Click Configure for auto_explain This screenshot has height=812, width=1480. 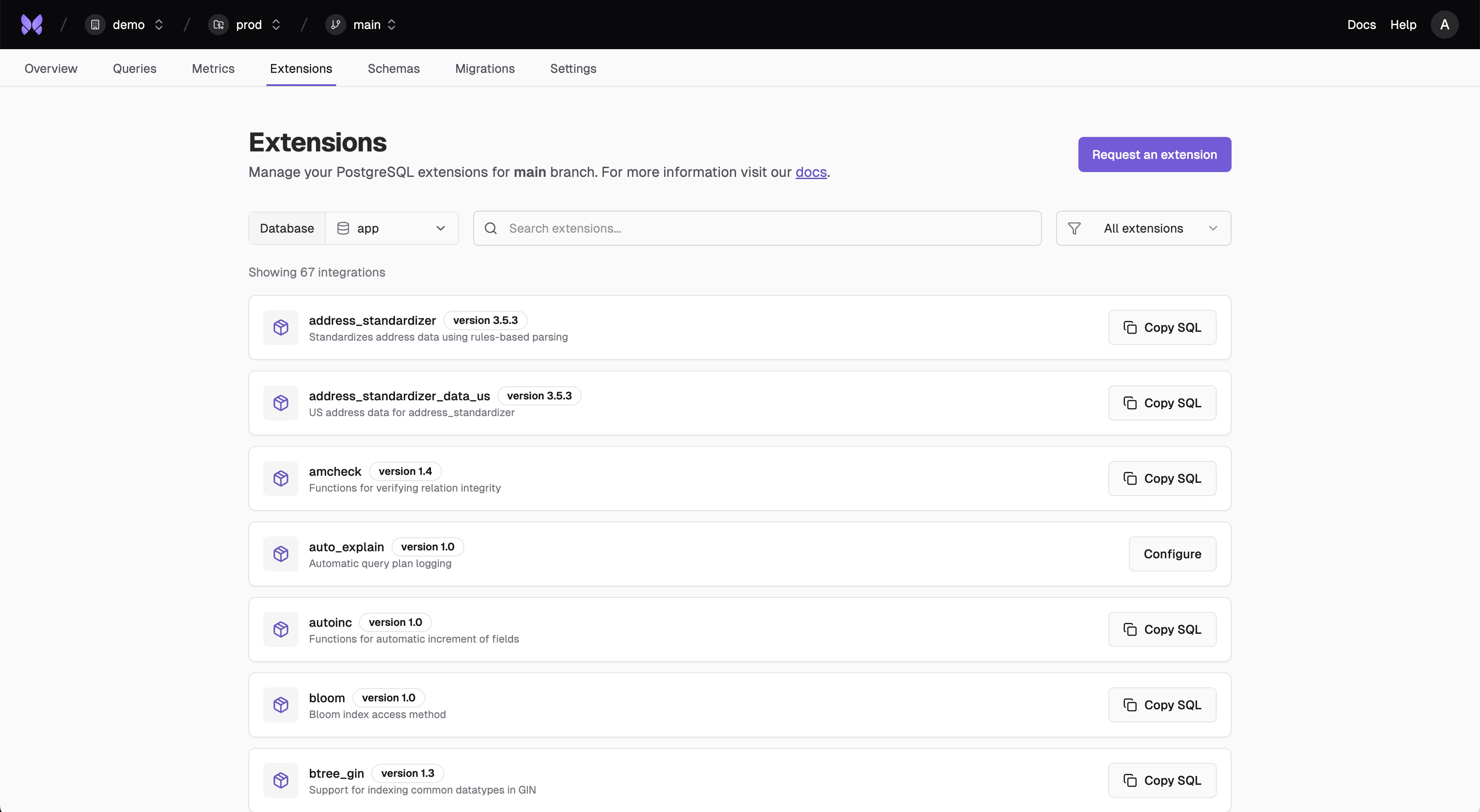pos(1172,554)
